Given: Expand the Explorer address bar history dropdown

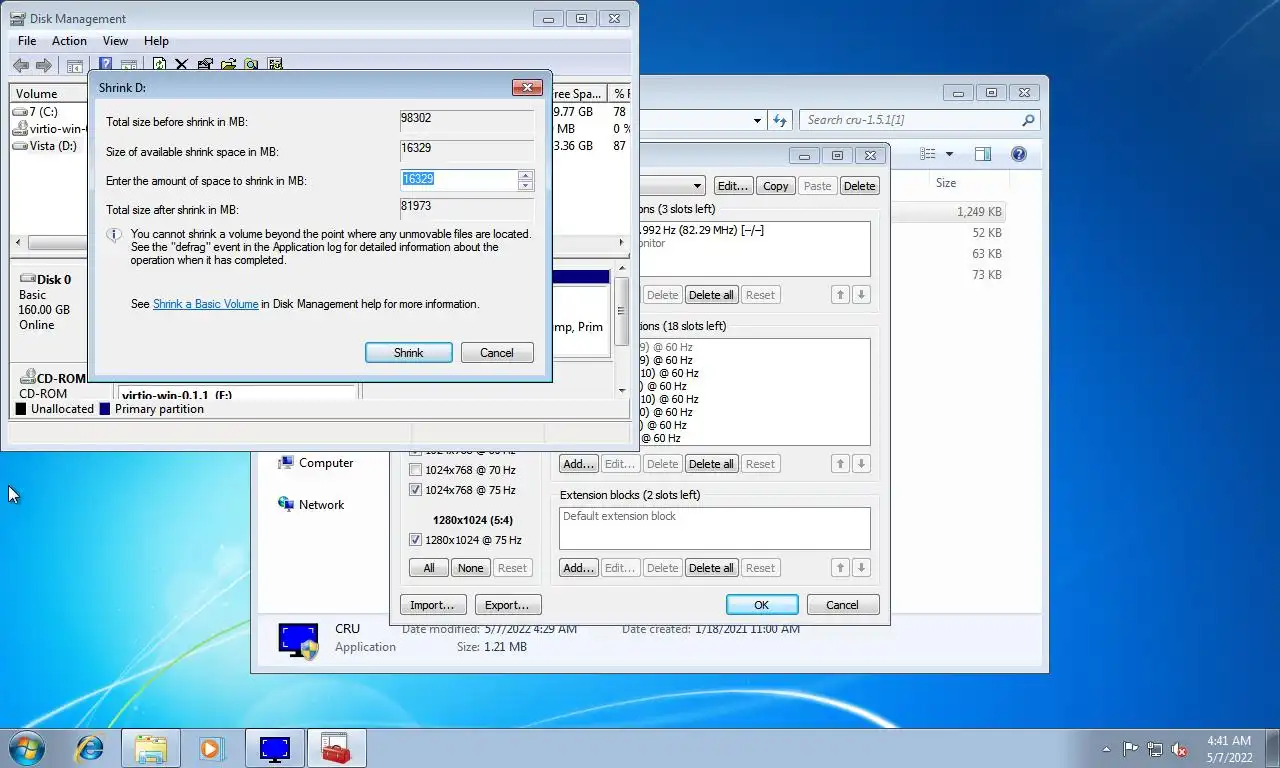Looking at the screenshot, I should [757, 120].
